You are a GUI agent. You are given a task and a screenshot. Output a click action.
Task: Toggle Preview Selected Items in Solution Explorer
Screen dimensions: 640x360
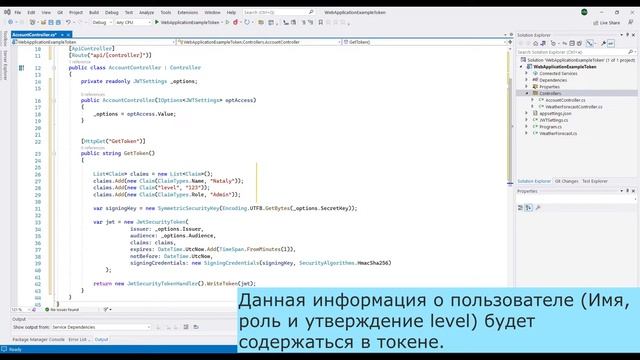(x=611, y=43)
